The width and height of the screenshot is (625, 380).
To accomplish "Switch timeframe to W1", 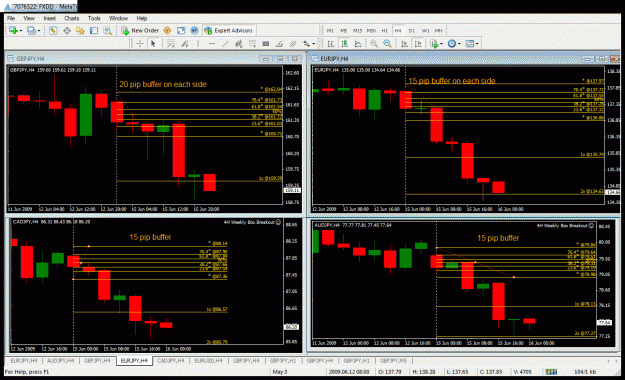I will [x=425, y=31].
